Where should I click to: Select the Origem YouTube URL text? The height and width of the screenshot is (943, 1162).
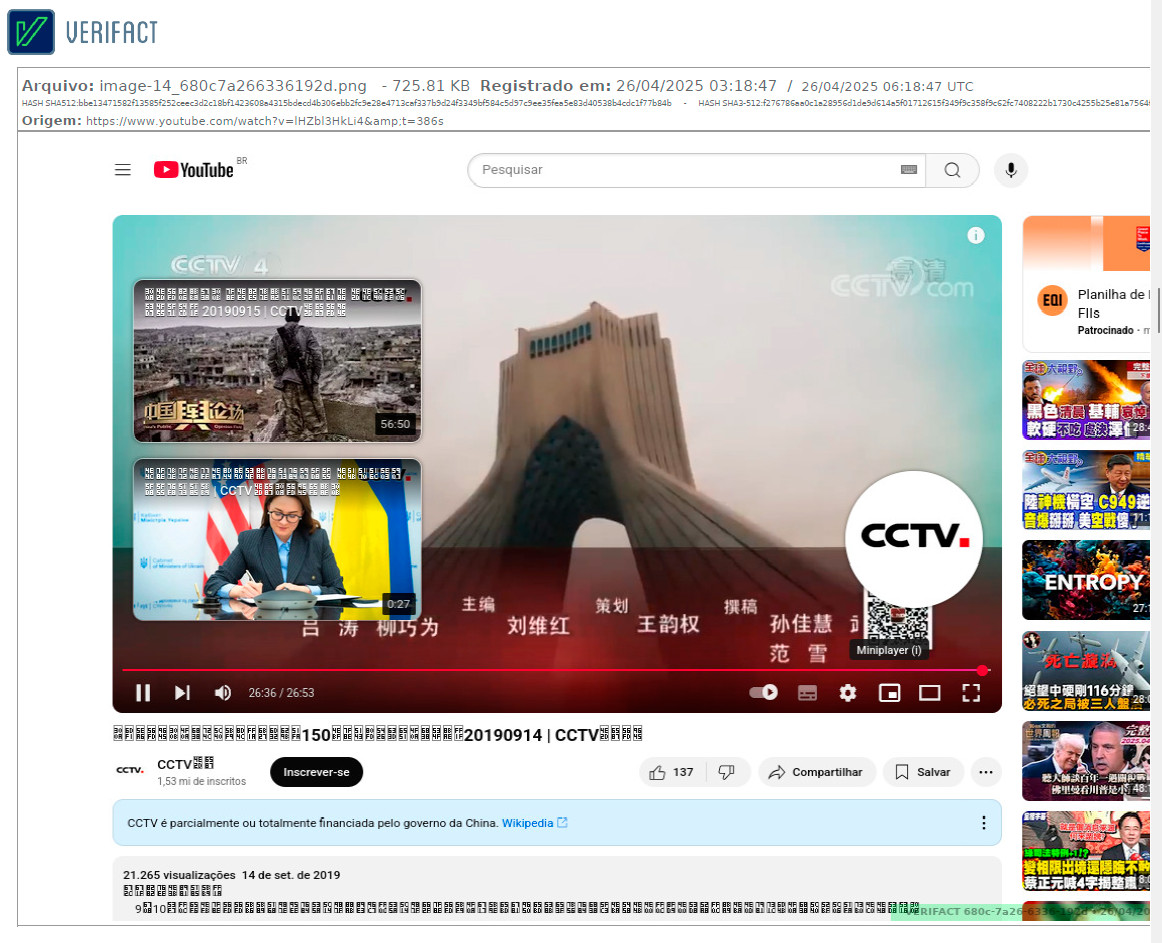(265, 121)
